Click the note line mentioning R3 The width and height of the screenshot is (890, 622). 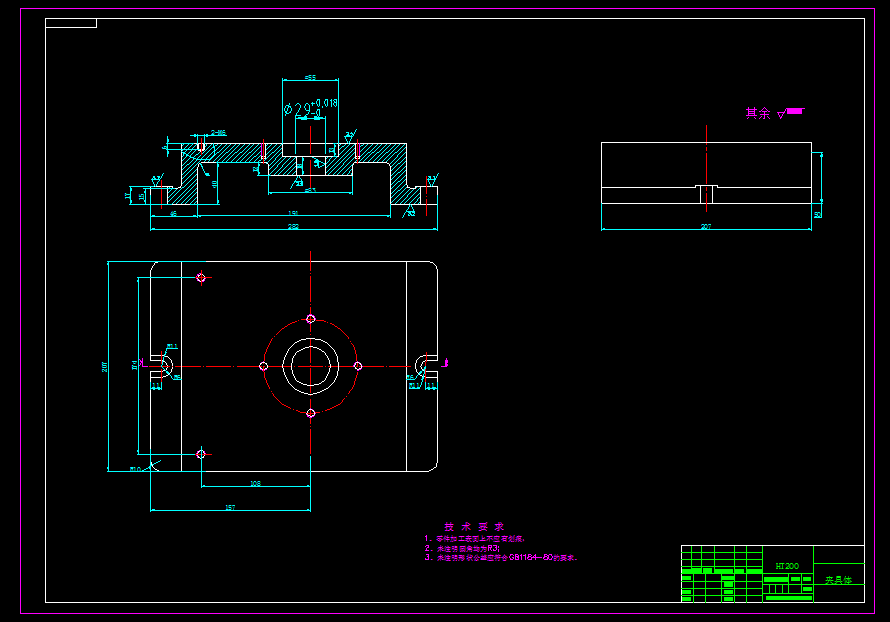click(462, 548)
